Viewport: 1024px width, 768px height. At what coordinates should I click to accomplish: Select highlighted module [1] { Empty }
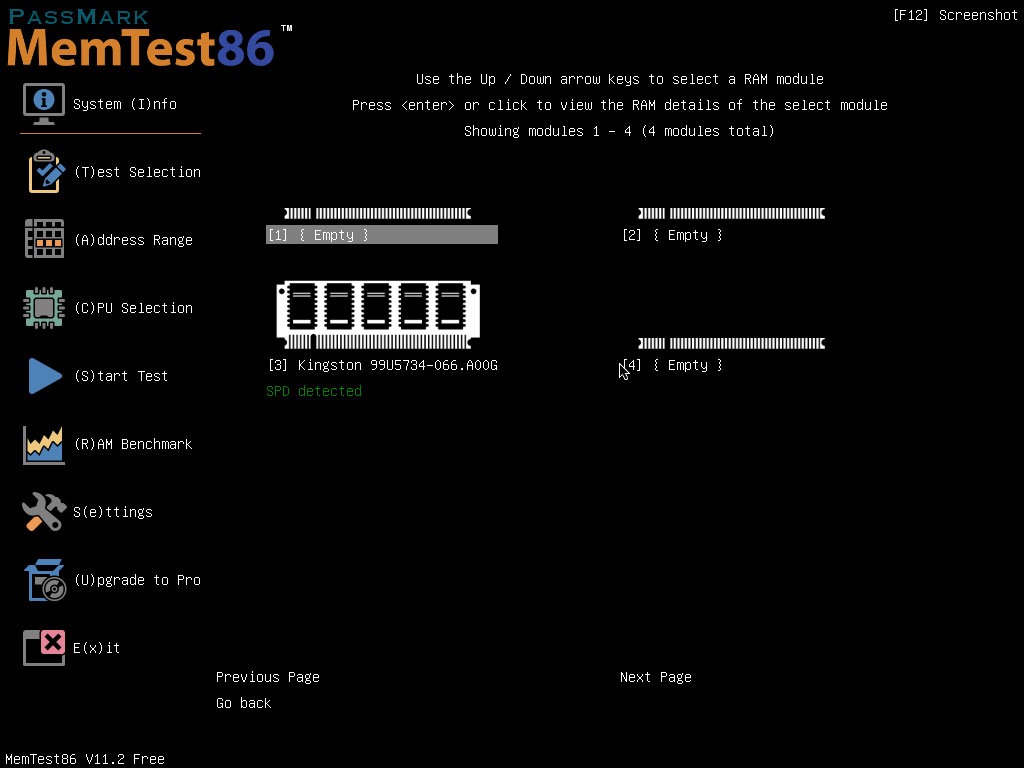point(382,234)
